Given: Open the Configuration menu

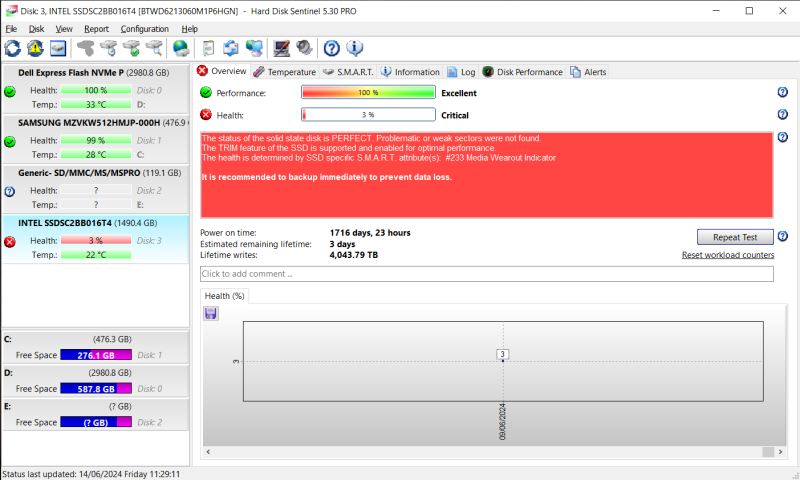Looking at the screenshot, I should tap(144, 29).
